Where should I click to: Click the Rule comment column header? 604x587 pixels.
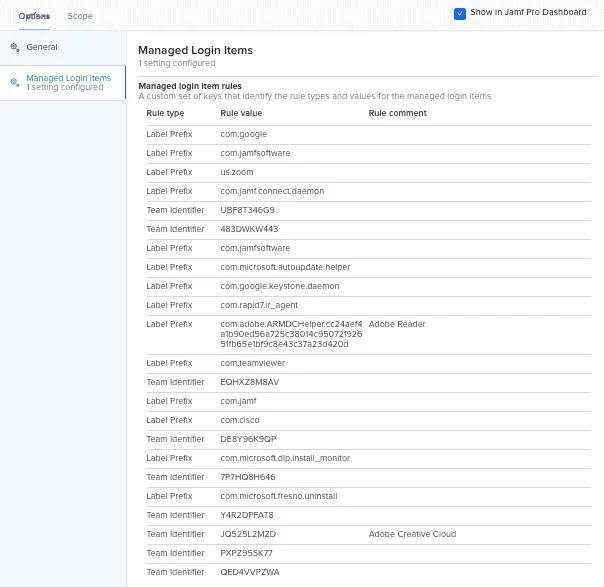[x=398, y=113]
